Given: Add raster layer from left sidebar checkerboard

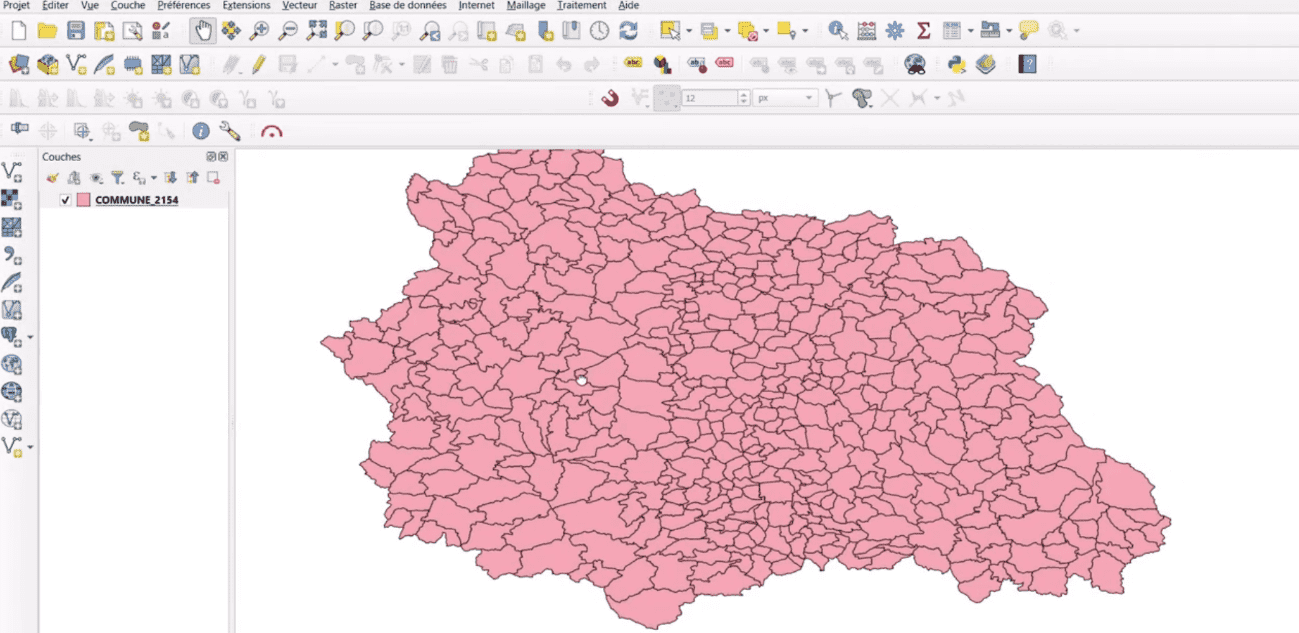Looking at the screenshot, I should [11, 199].
